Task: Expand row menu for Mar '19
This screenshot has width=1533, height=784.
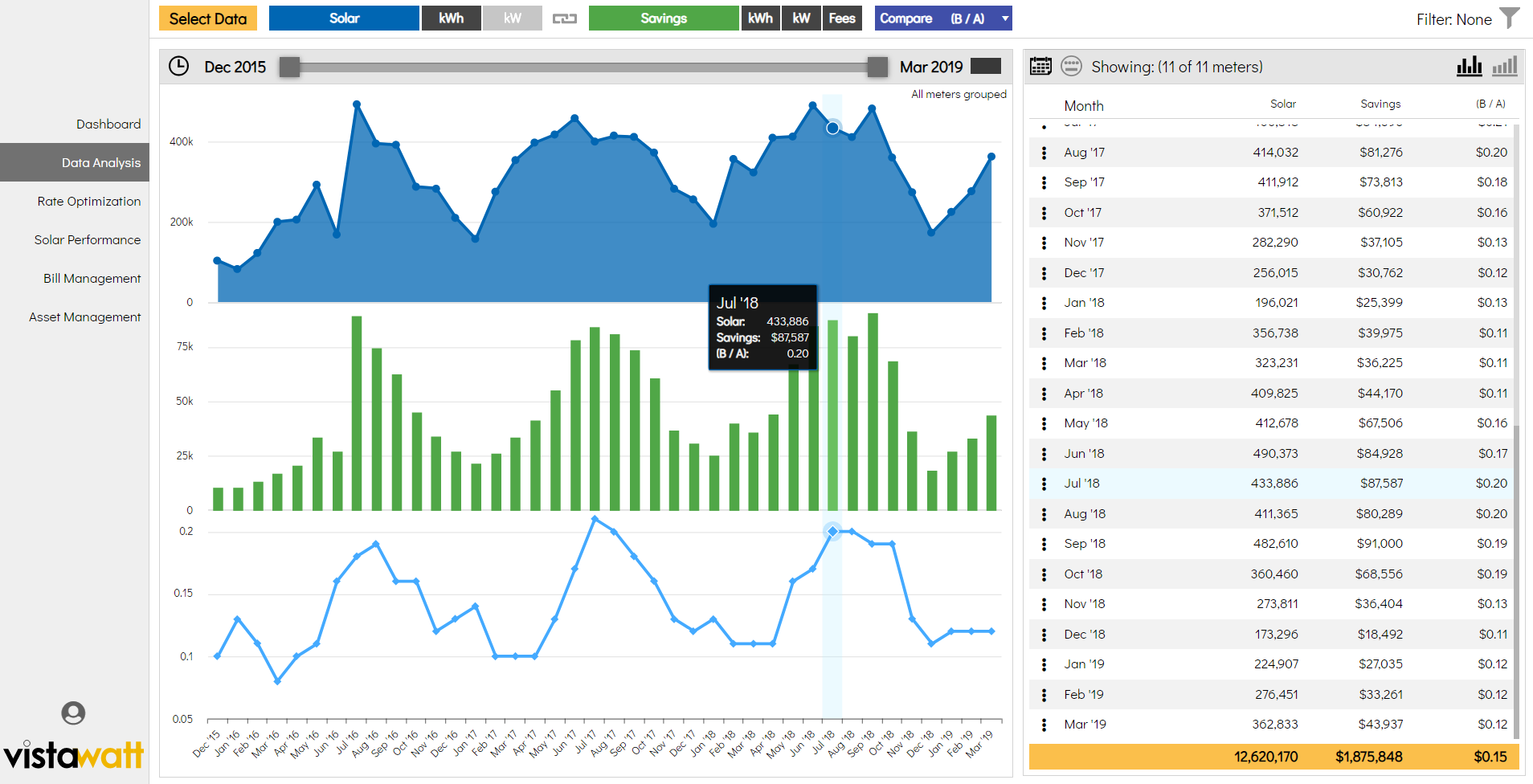Action: pos(1044,725)
